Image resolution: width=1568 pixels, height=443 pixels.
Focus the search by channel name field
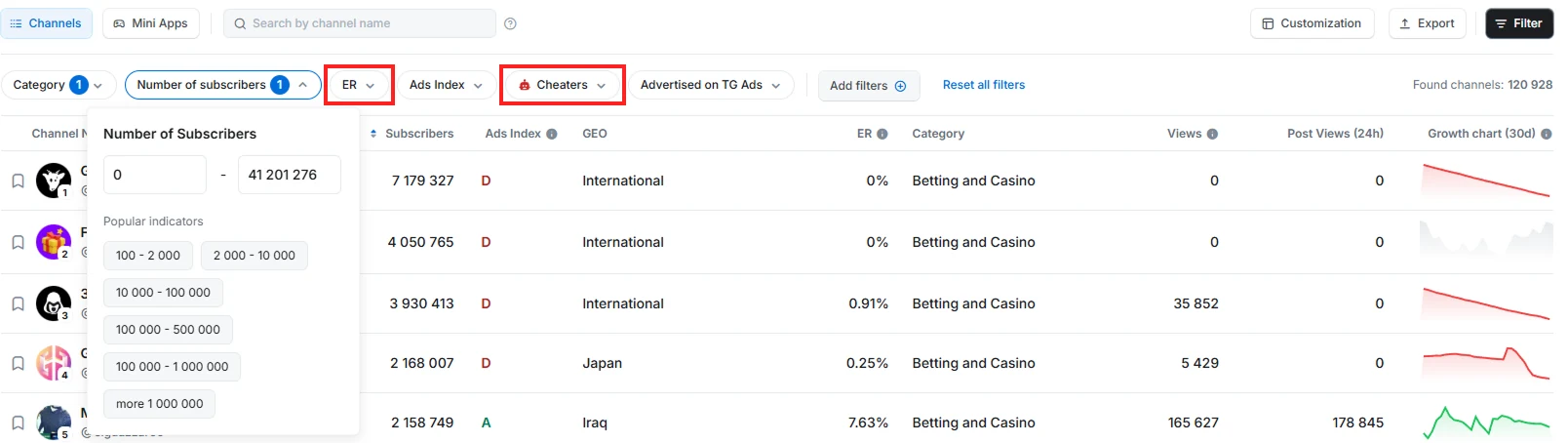pyautogui.click(x=360, y=23)
